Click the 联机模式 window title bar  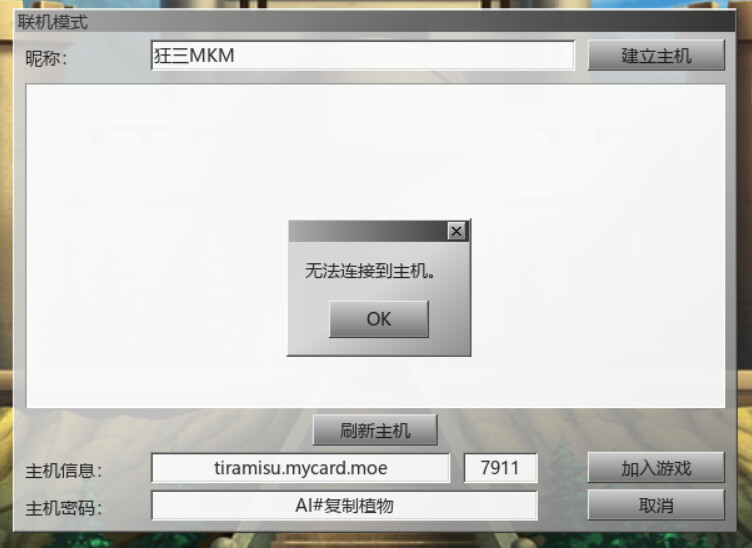point(374,22)
